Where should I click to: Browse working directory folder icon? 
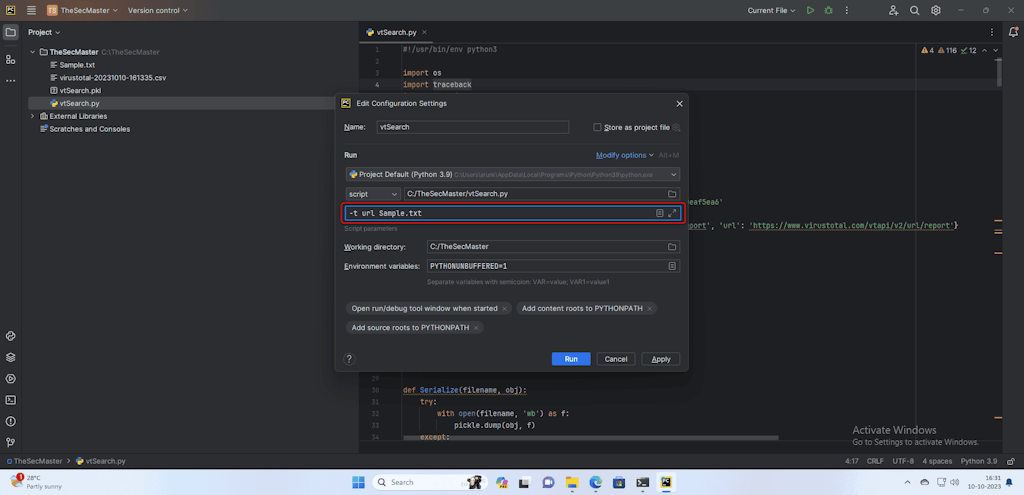[672, 247]
